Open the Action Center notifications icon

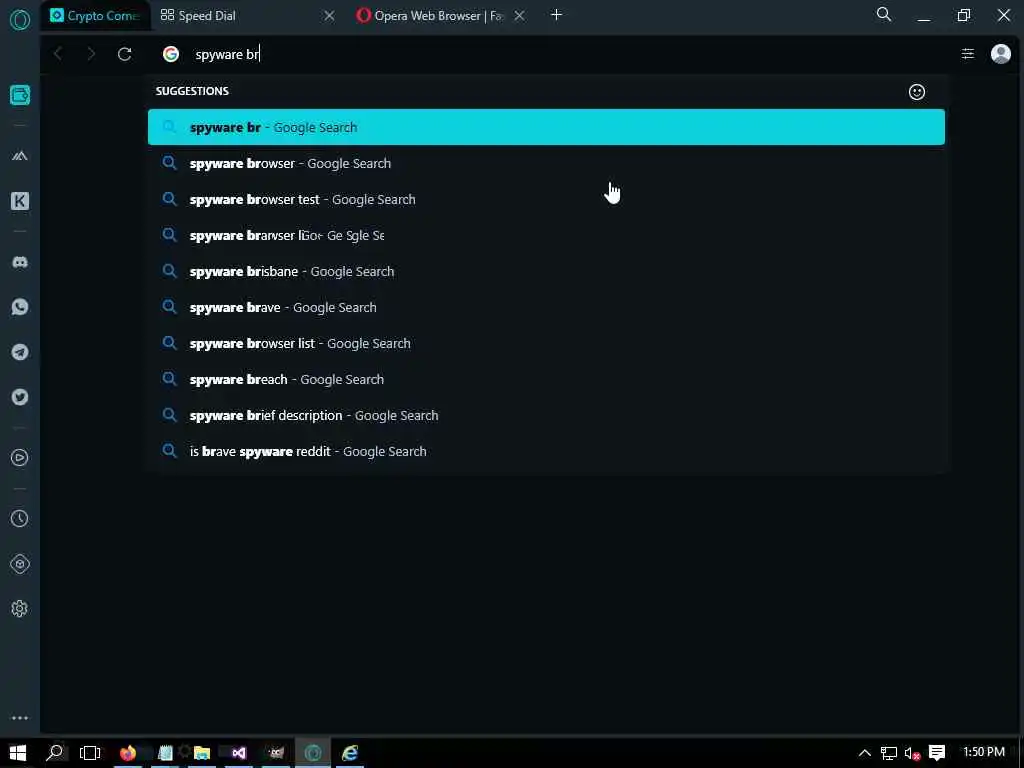tap(937, 753)
